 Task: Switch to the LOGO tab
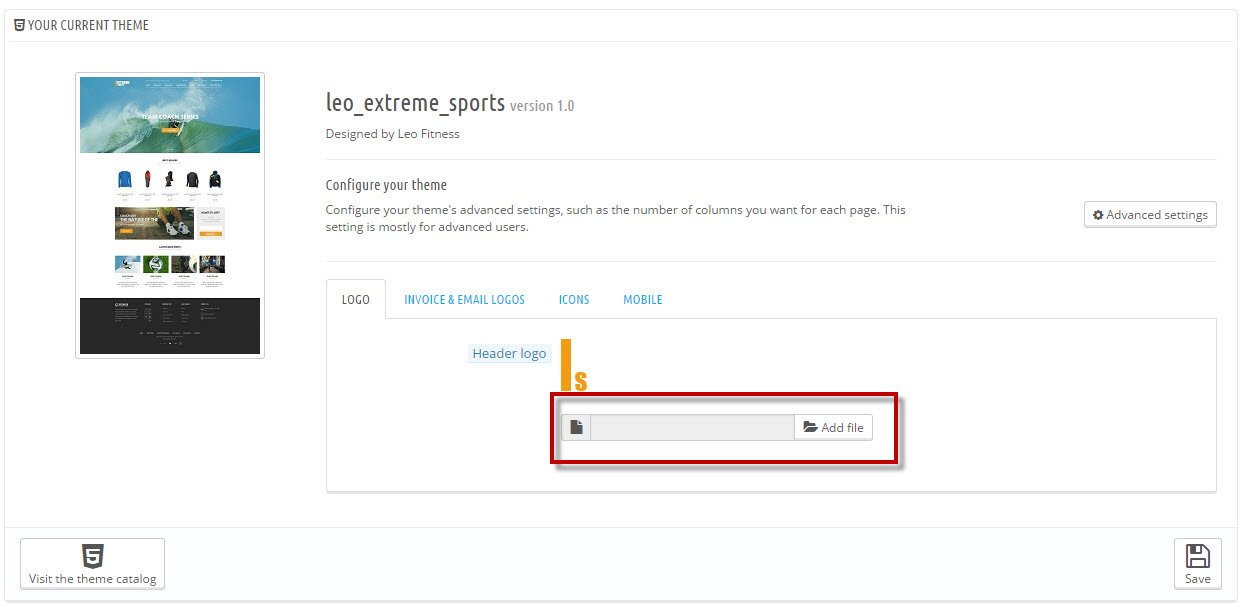pyautogui.click(x=356, y=300)
